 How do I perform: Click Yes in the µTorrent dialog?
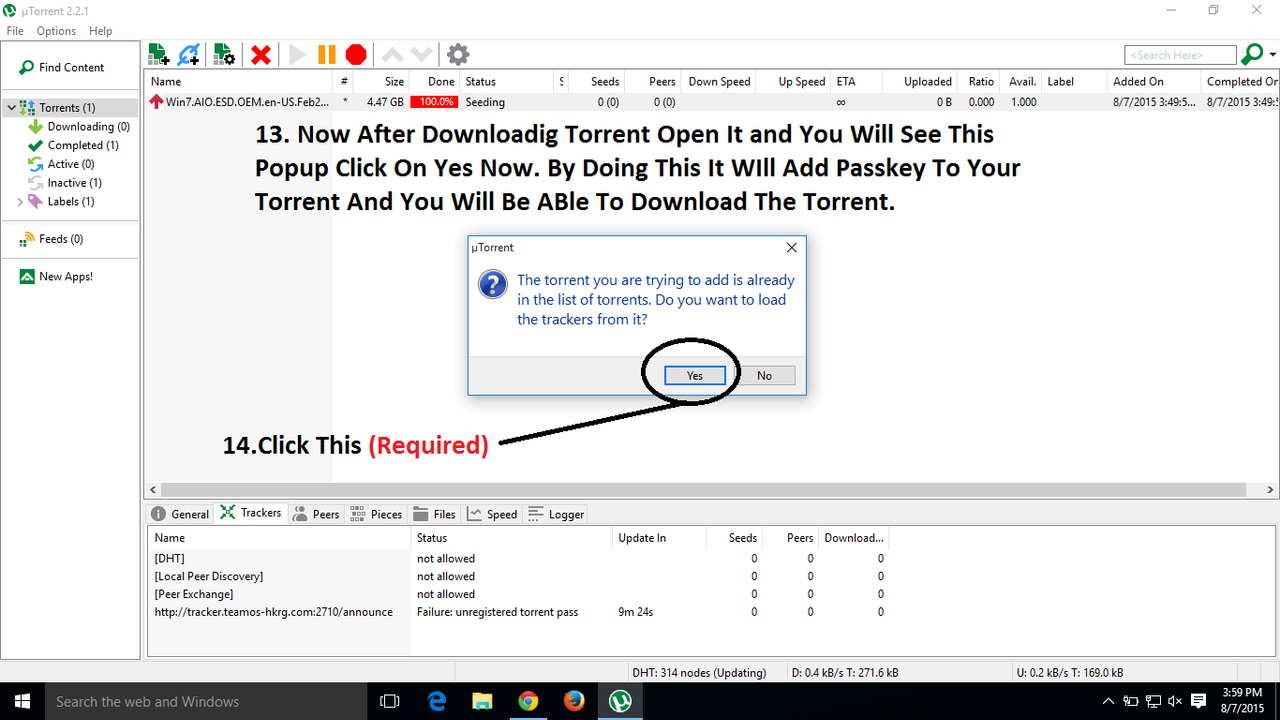coord(695,376)
